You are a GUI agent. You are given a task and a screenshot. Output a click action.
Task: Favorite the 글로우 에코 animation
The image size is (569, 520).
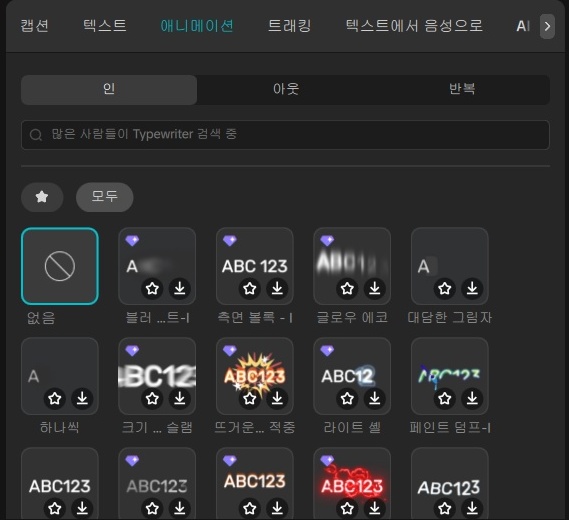pos(347,288)
